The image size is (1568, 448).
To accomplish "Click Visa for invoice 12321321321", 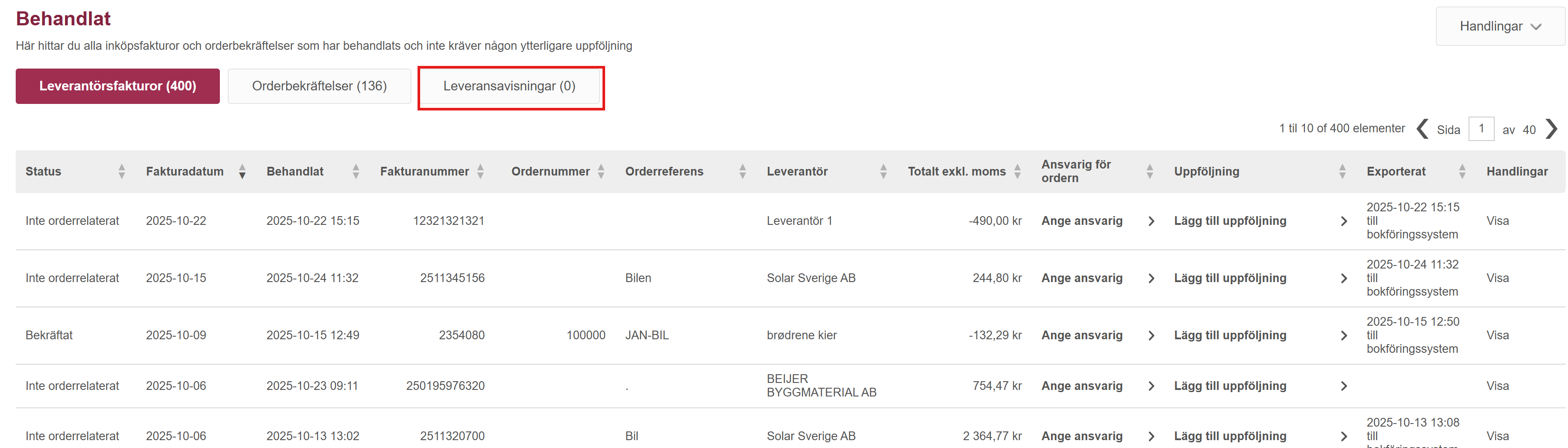I will 1497,221.
